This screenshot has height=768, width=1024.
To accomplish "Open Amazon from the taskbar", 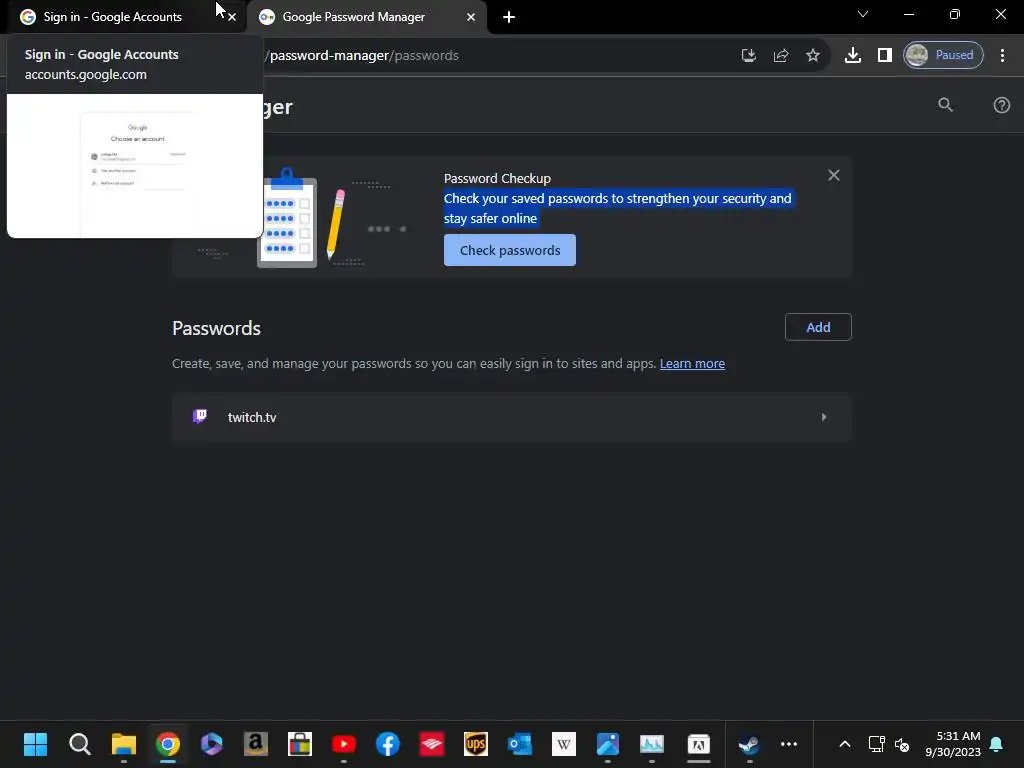I will click(x=255, y=744).
